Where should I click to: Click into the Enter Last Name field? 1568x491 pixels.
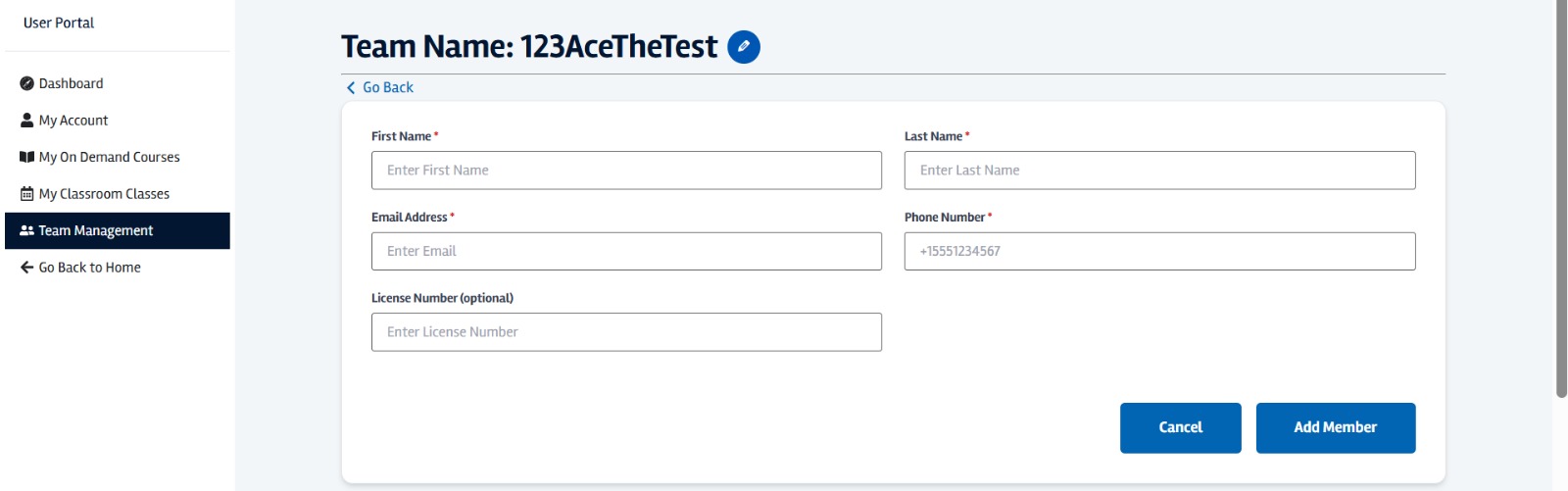point(1159,171)
